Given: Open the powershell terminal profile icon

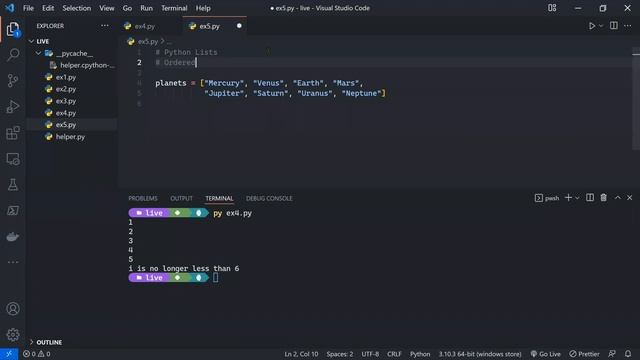Looking at the screenshot, I should tap(547, 198).
